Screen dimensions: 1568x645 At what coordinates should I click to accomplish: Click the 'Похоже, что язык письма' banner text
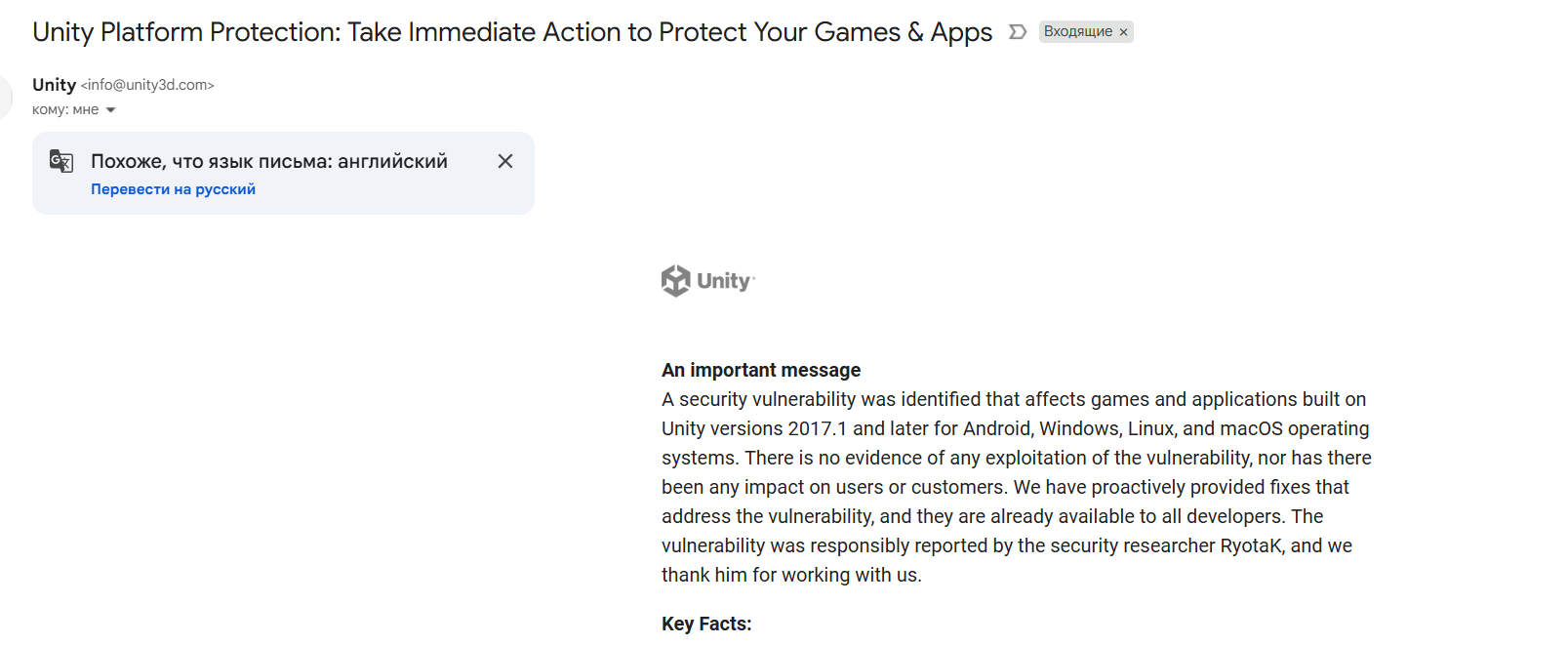(268, 161)
